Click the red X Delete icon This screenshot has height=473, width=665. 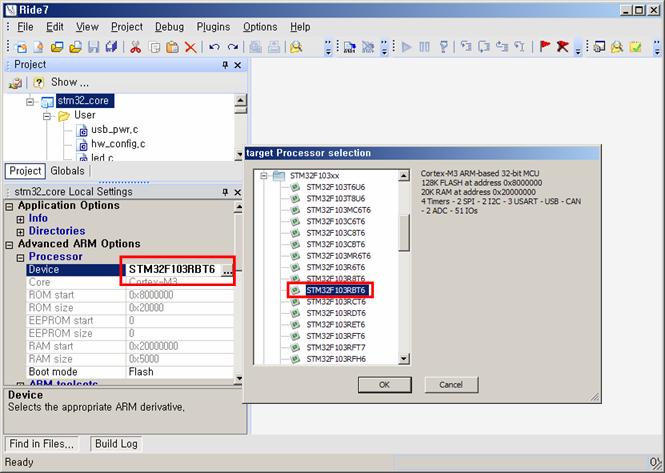(x=191, y=47)
